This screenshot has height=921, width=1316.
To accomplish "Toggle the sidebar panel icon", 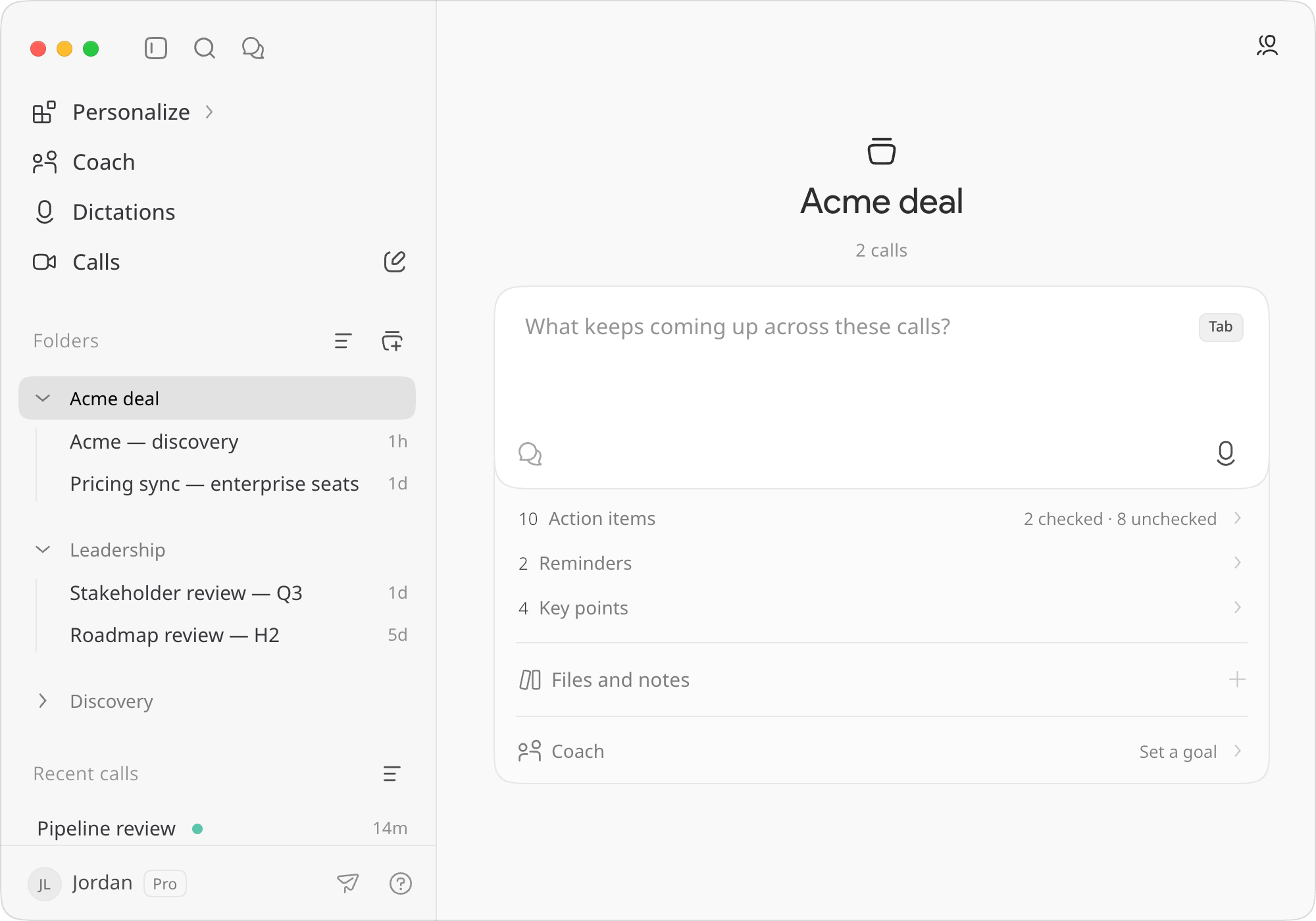I will pyautogui.click(x=156, y=48).
